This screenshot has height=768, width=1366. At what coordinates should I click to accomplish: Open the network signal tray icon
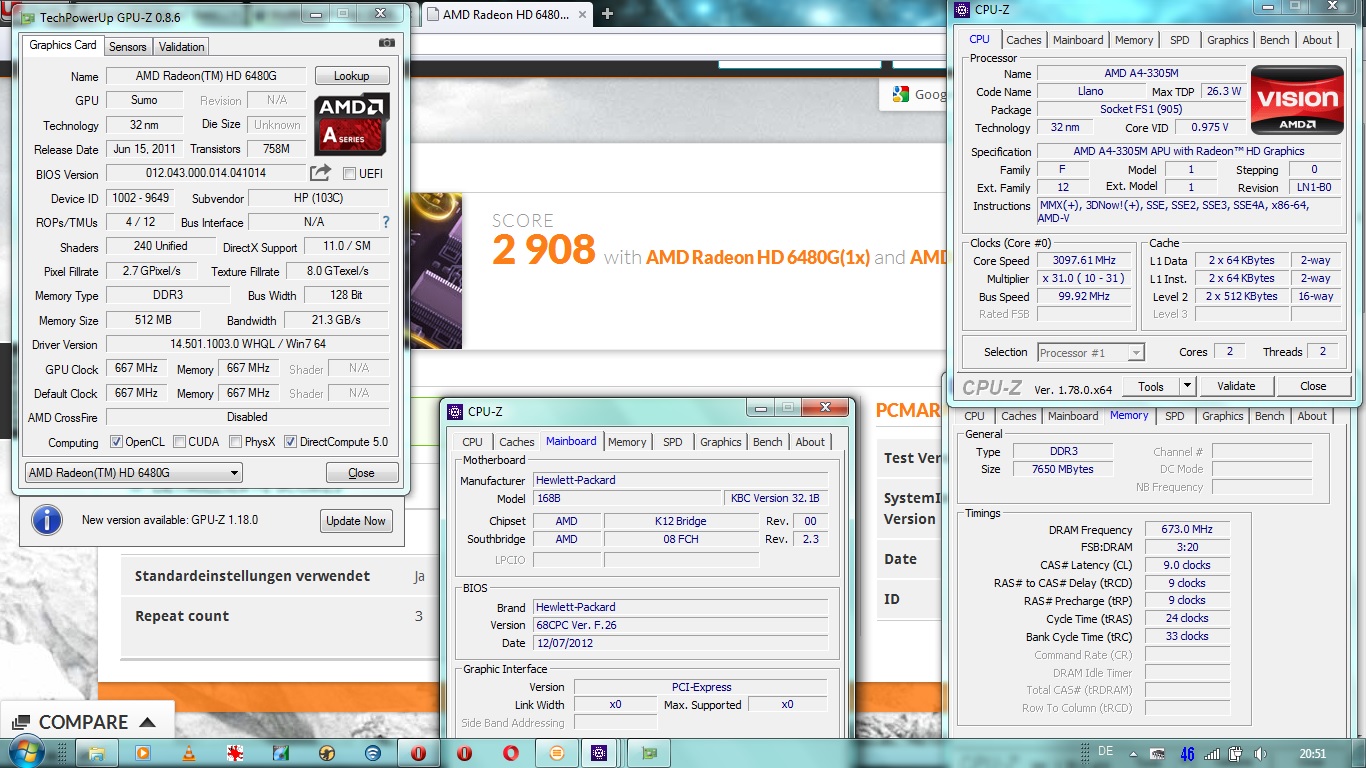(x=1212, y=753)
